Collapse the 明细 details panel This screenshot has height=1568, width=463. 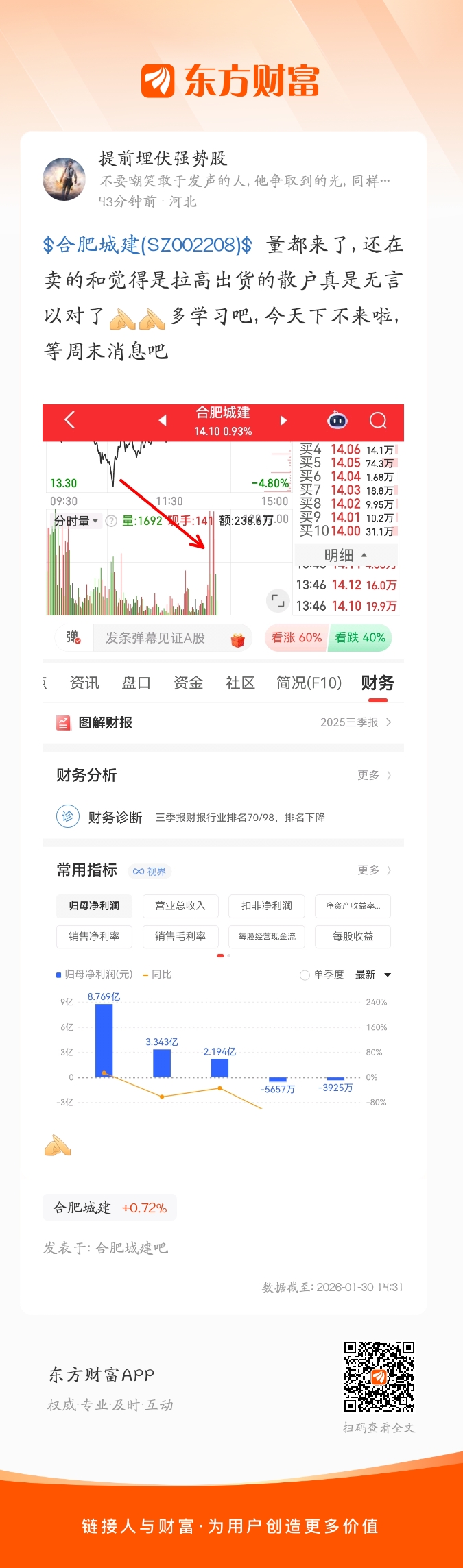point(346,554)
